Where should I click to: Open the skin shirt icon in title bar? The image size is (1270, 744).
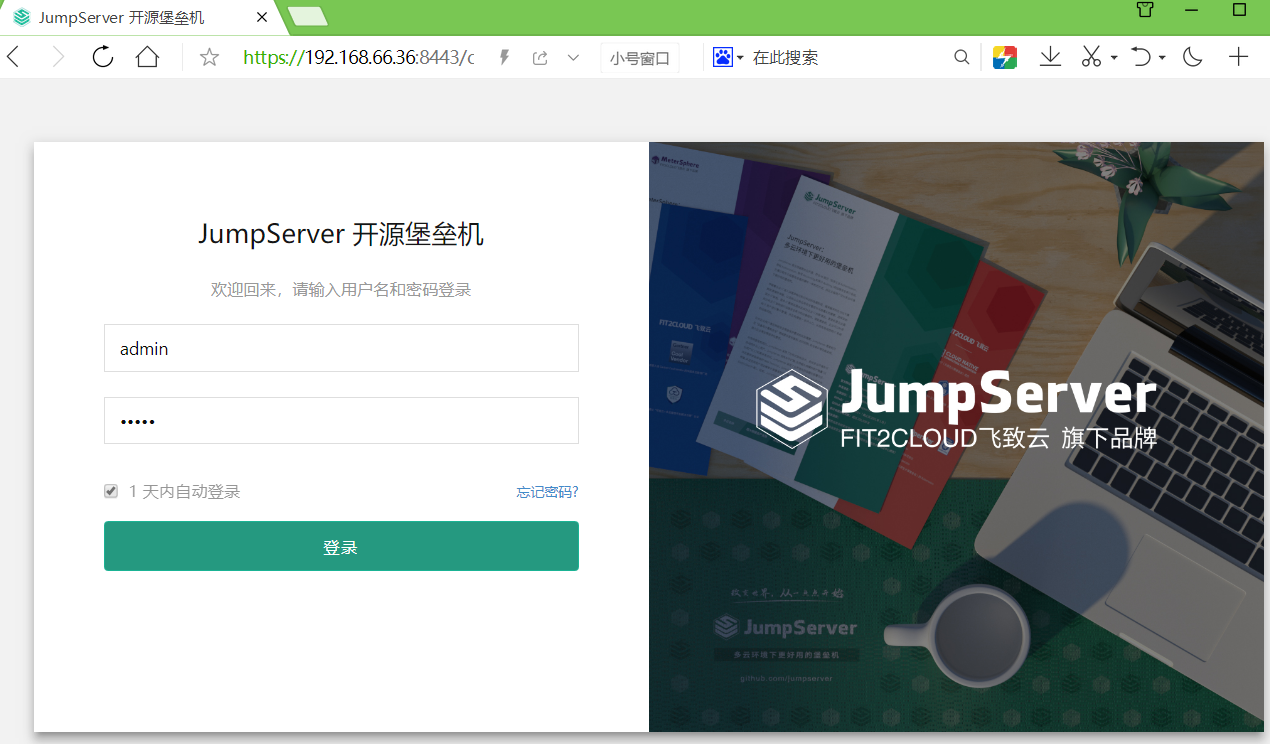click(x=1146, y=10)
